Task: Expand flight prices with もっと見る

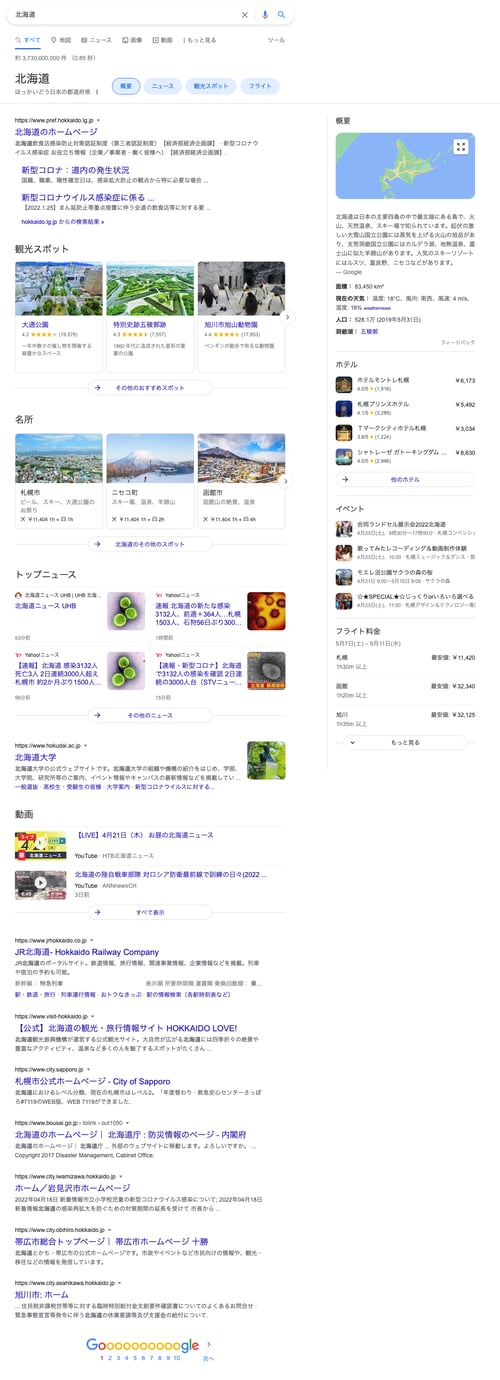Action: coord(404,743)
